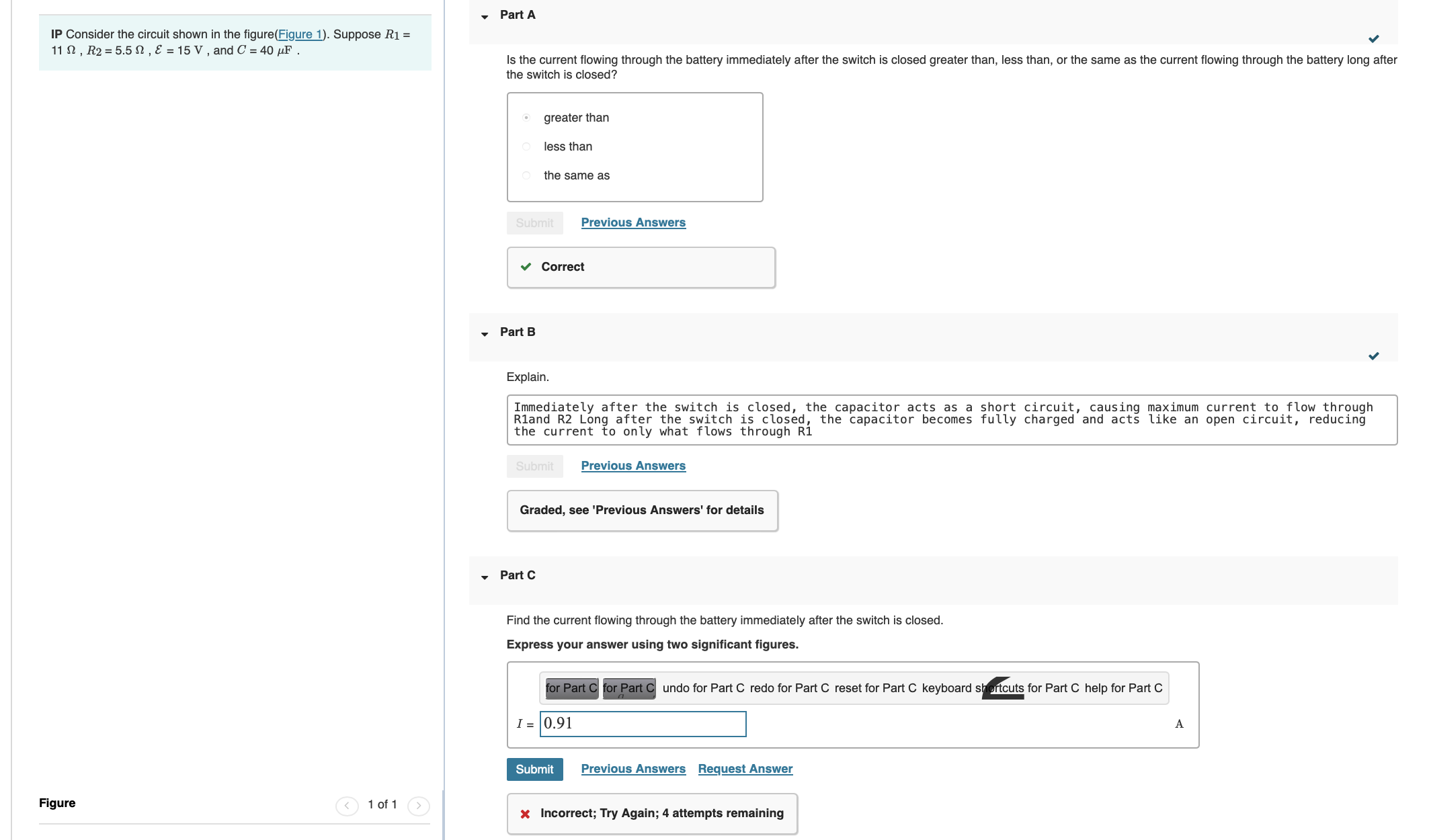Screen dimensions: 1429x840
Task: Click redo for Part C
Action: click(x=789, y=688)
